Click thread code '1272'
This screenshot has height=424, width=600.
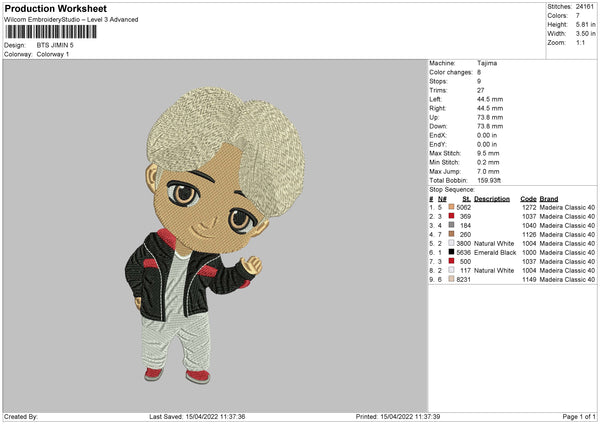(x=529, y=207)
